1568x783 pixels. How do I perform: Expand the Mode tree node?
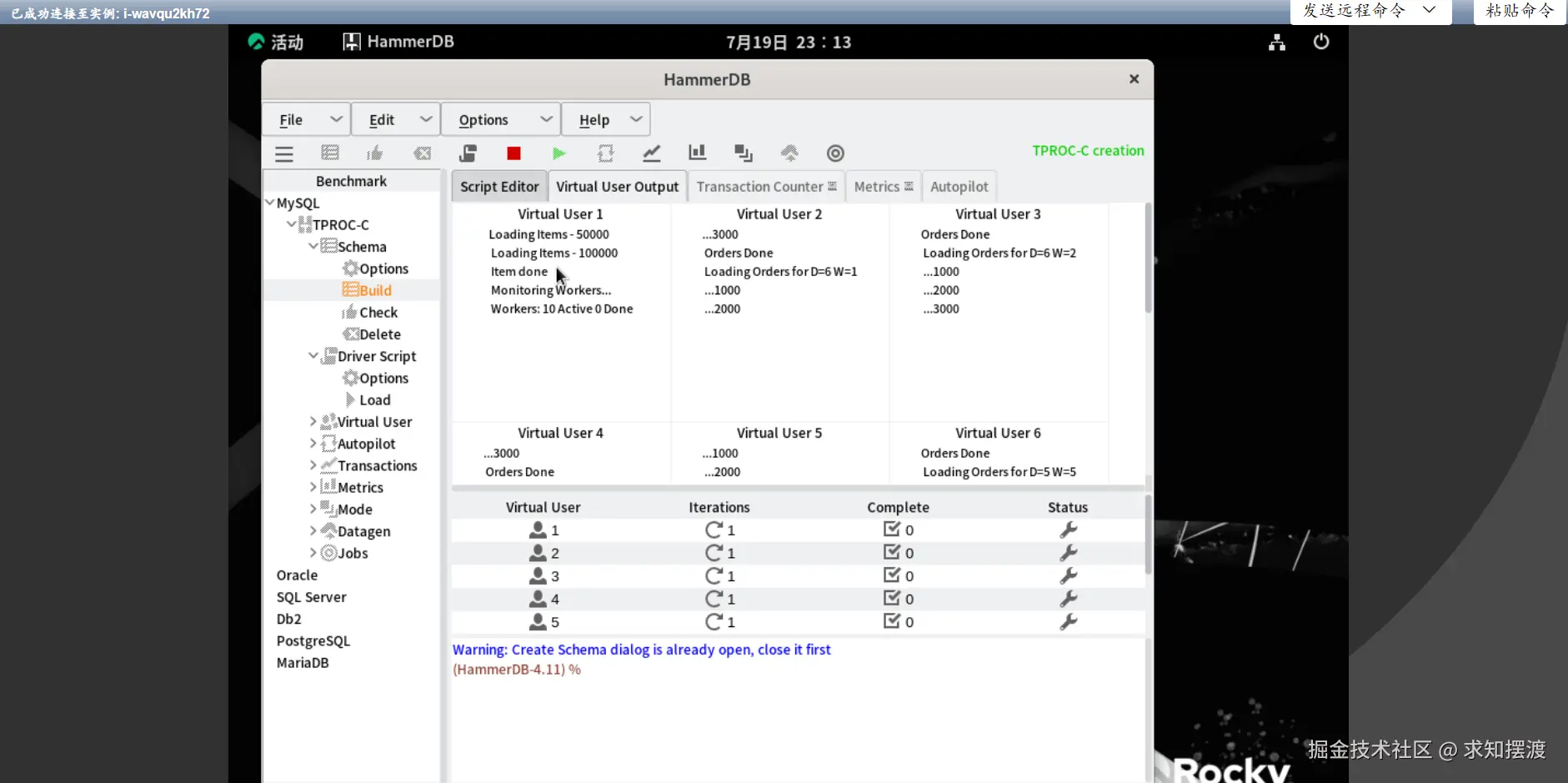pos(313,509)
